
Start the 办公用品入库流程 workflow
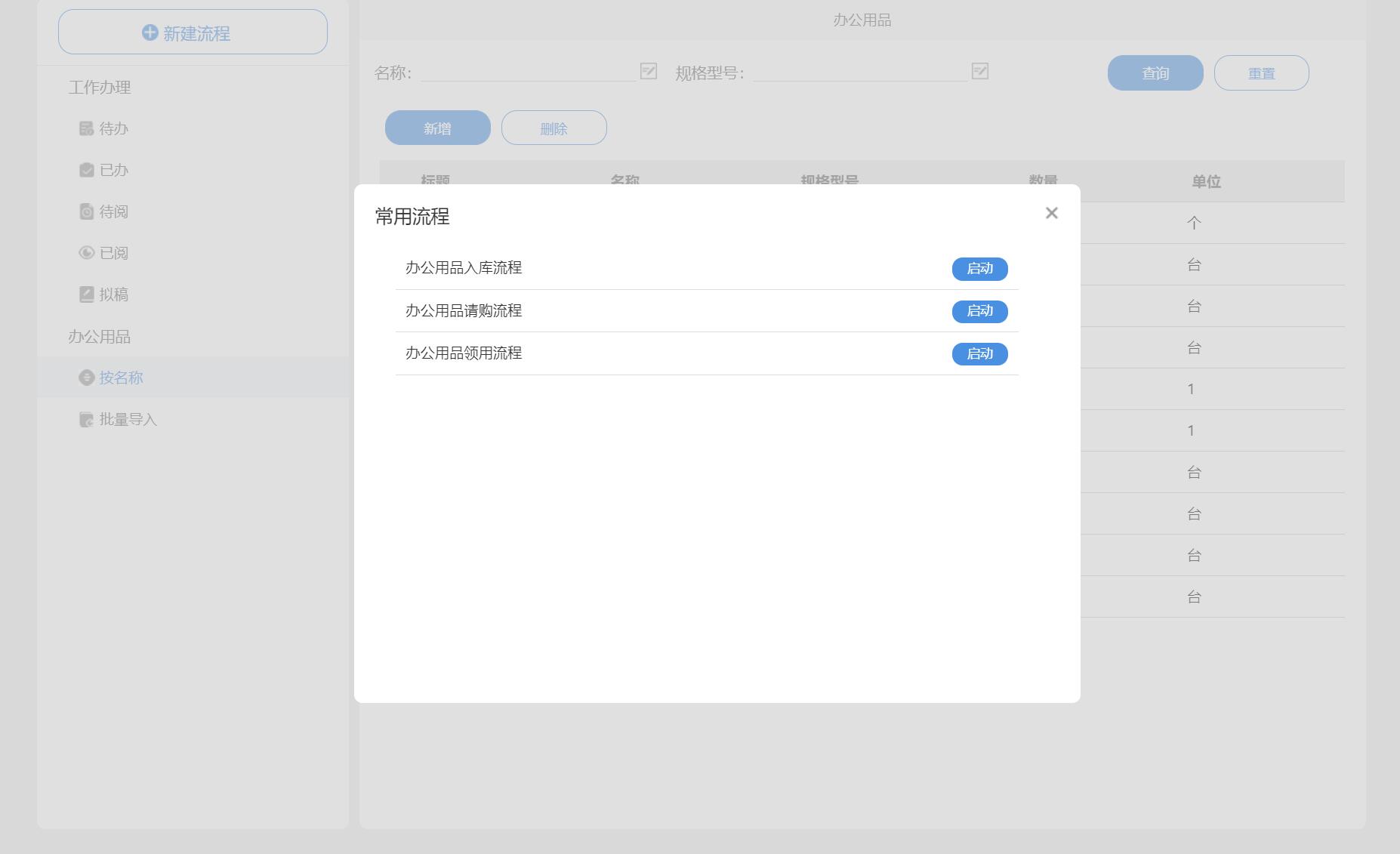point(979,269)
